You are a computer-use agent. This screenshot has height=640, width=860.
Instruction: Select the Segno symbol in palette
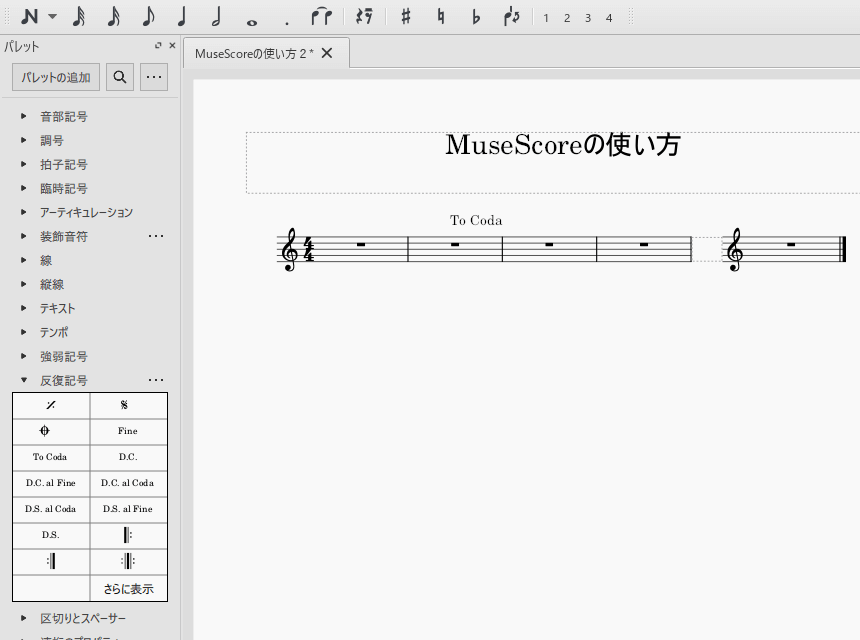tap(128, 405)
